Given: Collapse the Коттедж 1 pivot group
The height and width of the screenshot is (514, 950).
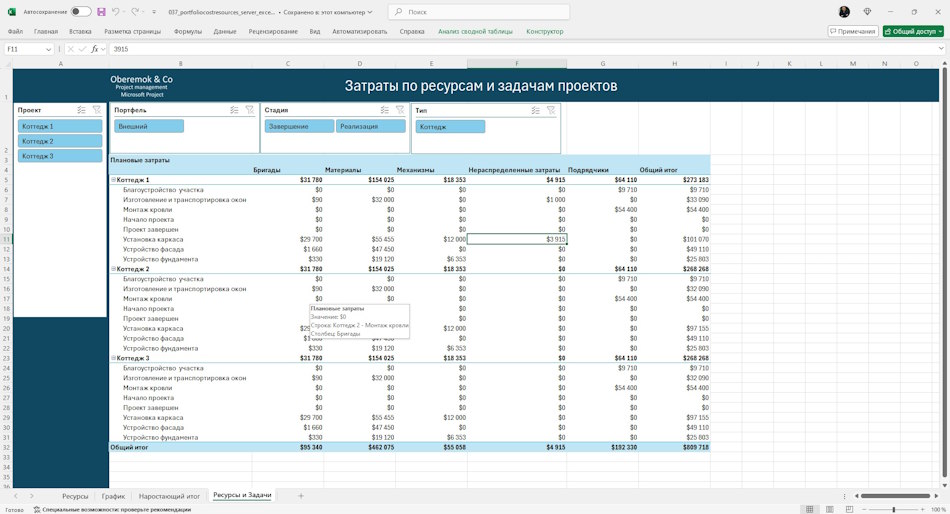Looking at the screenshot, I should [113, 179].
